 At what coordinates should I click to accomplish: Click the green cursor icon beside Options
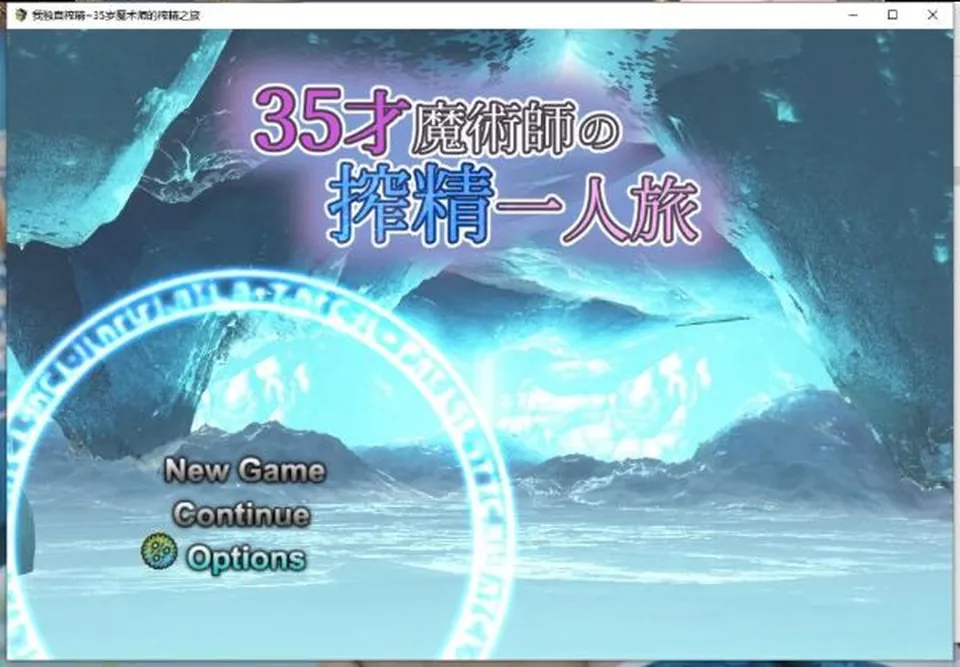pos(159,551)
